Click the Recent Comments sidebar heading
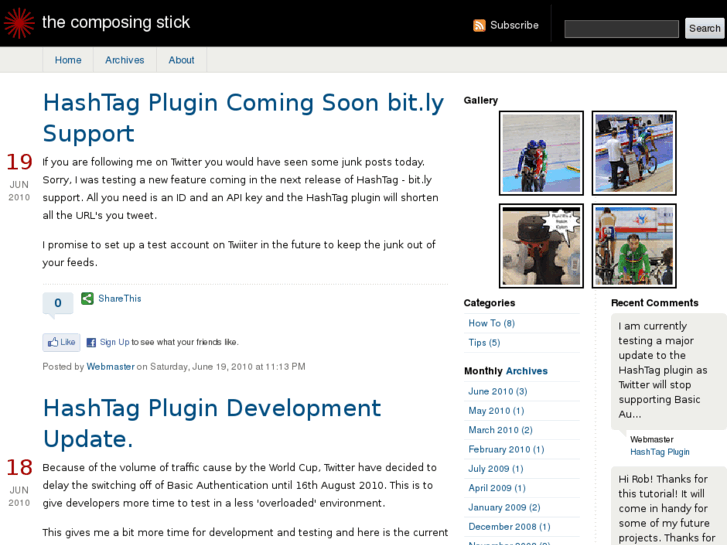Screen dimensions: 727x545 (655, 303)
